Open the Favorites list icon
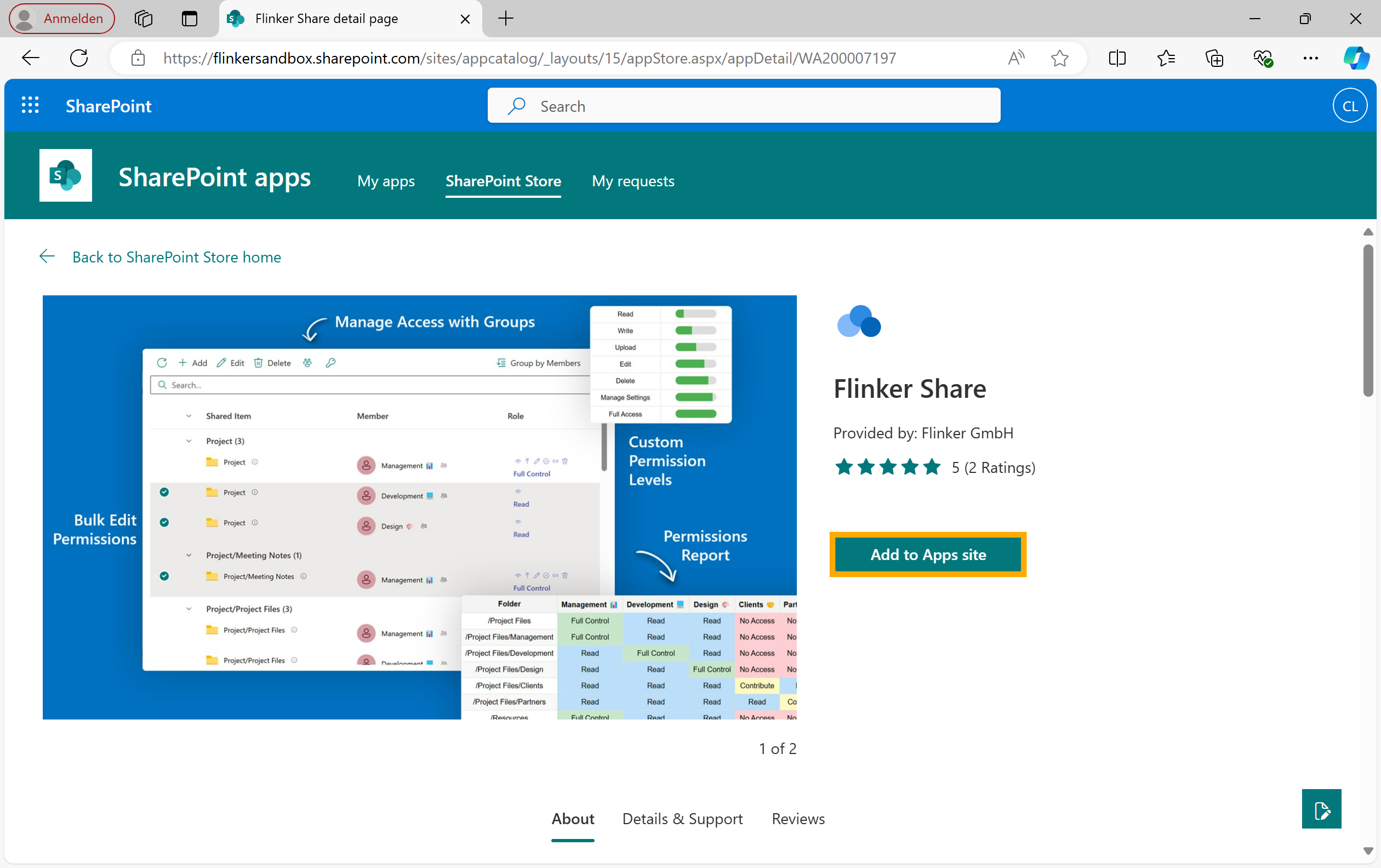The width and height of the screenshot is (1381, 868). click(1166, 58)
